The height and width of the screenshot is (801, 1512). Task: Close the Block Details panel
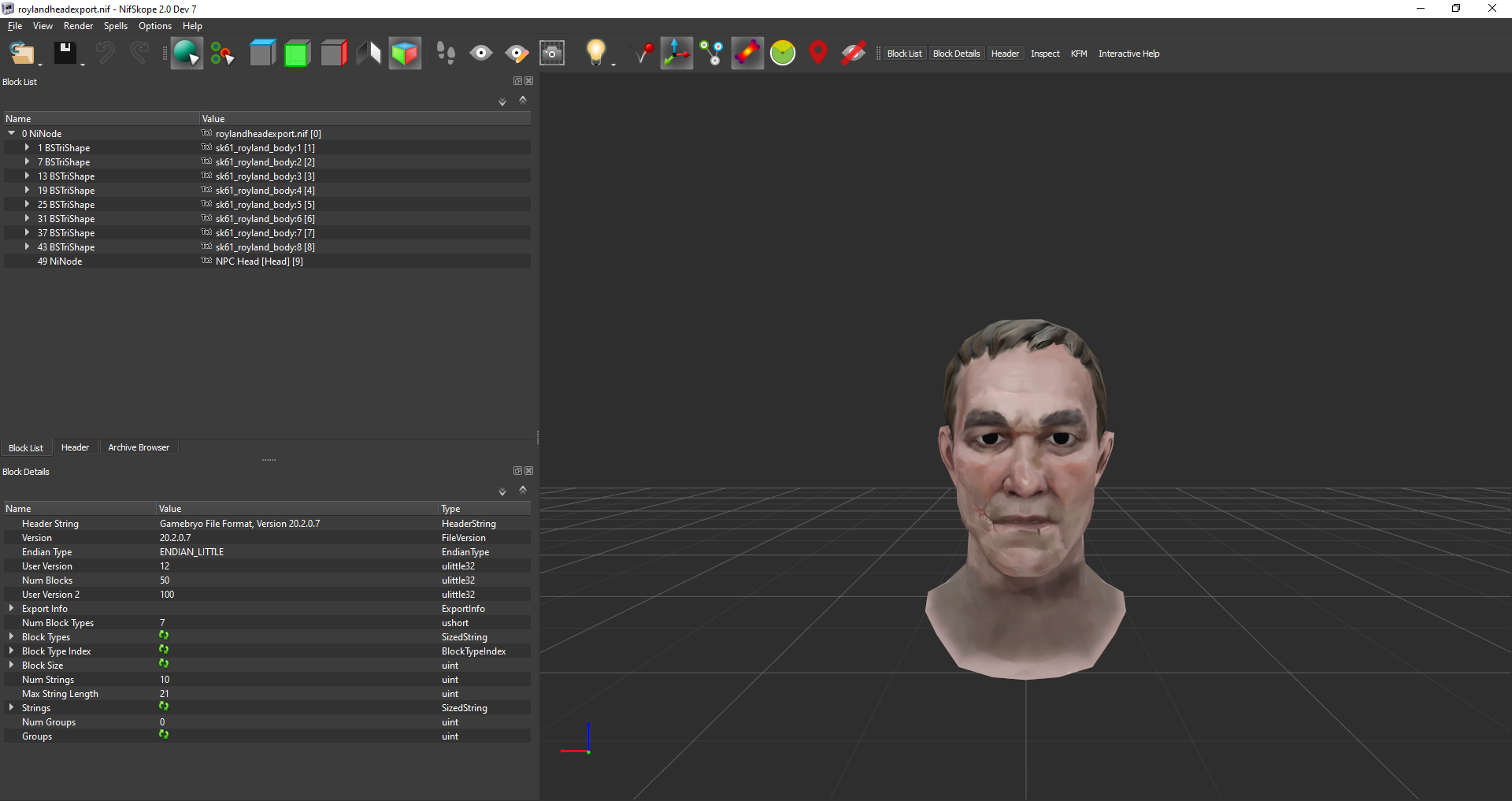click(529, 471)
